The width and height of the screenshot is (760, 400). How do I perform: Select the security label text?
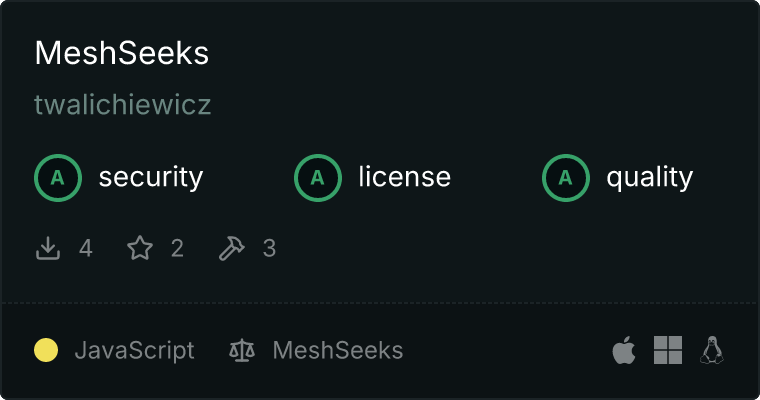tap(150, 178)
